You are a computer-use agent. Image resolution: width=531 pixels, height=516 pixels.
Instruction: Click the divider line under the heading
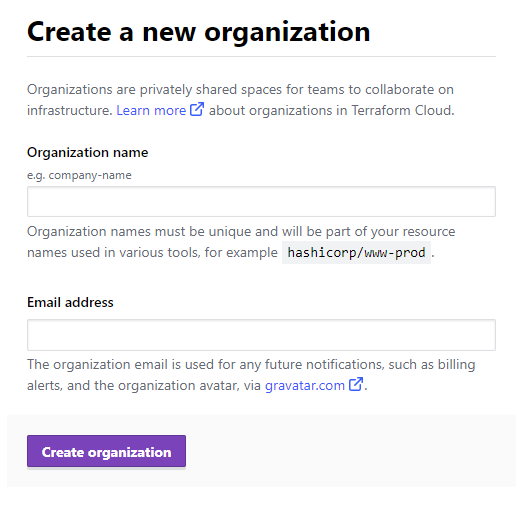pos(261,57)
